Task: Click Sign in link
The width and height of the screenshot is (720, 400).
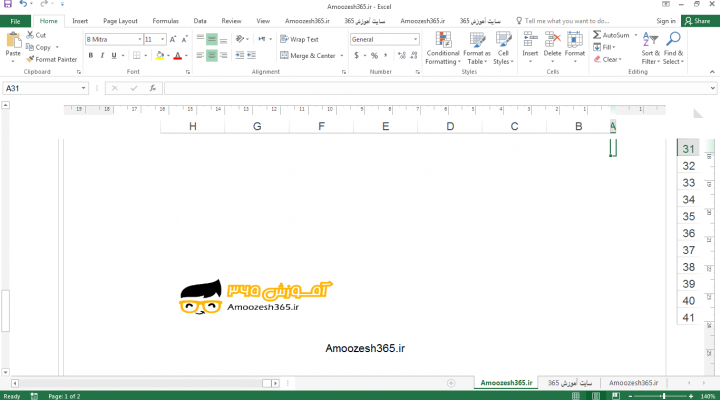Action: (666, 21)
